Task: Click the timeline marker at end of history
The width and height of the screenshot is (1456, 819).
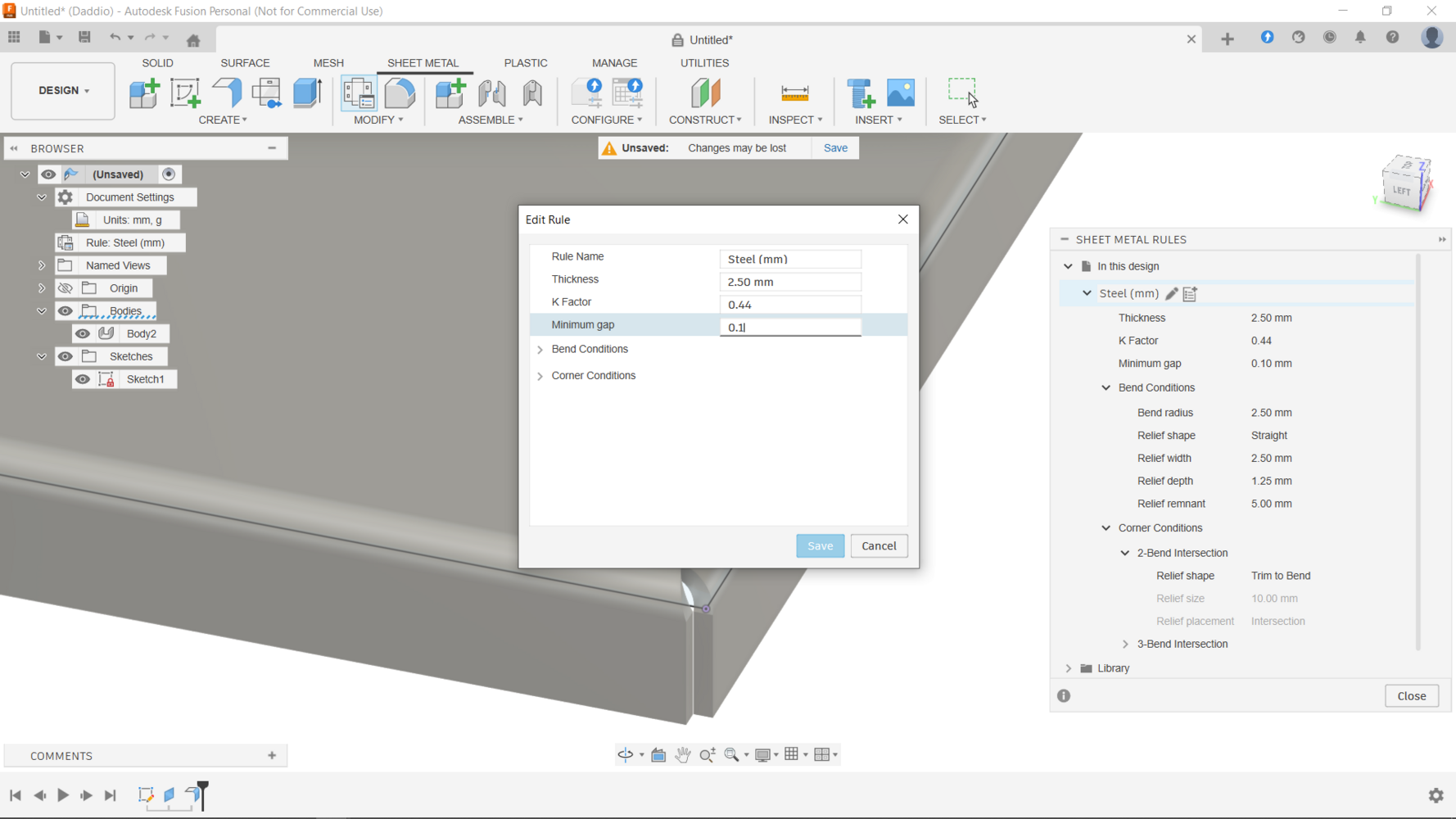Action: 203,794
